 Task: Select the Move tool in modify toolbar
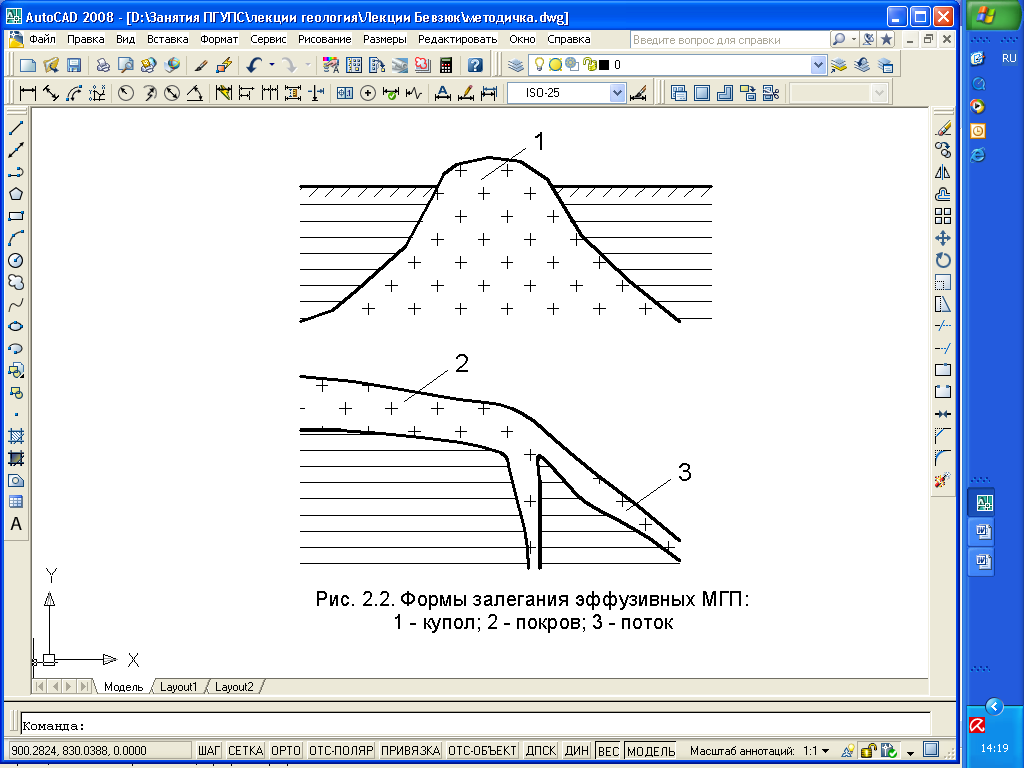[x=942, y=238]
